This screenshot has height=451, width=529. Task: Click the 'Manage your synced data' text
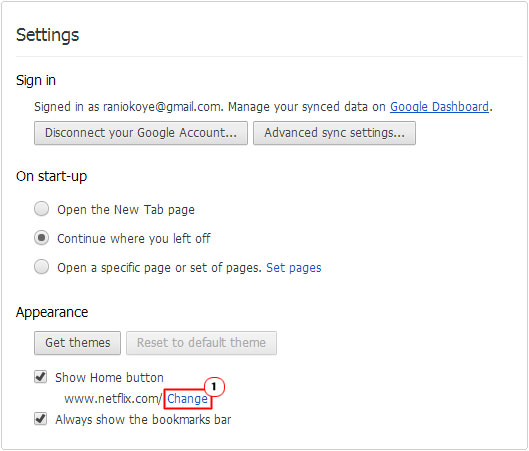pos(298,107)
